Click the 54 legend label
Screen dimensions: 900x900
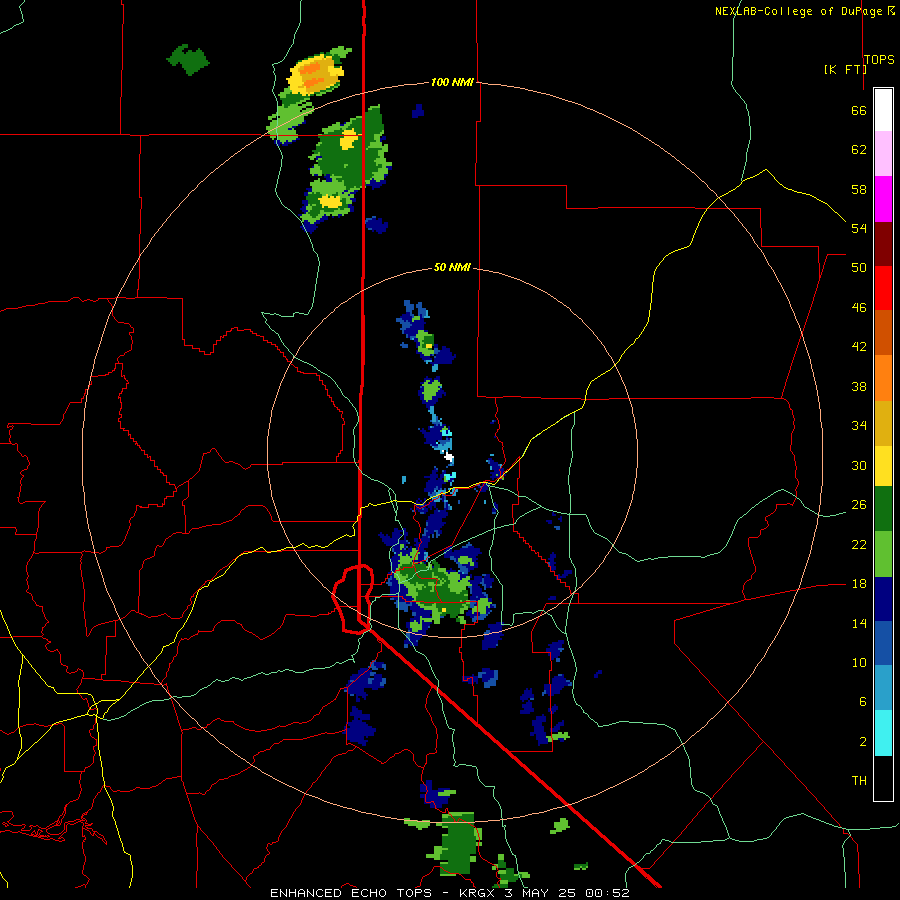point(859,228)
